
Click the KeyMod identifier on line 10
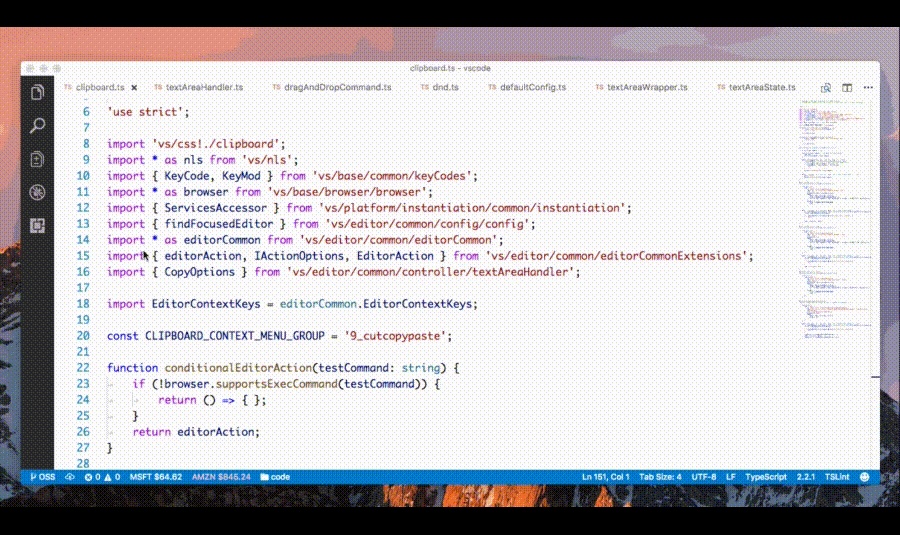241,176
